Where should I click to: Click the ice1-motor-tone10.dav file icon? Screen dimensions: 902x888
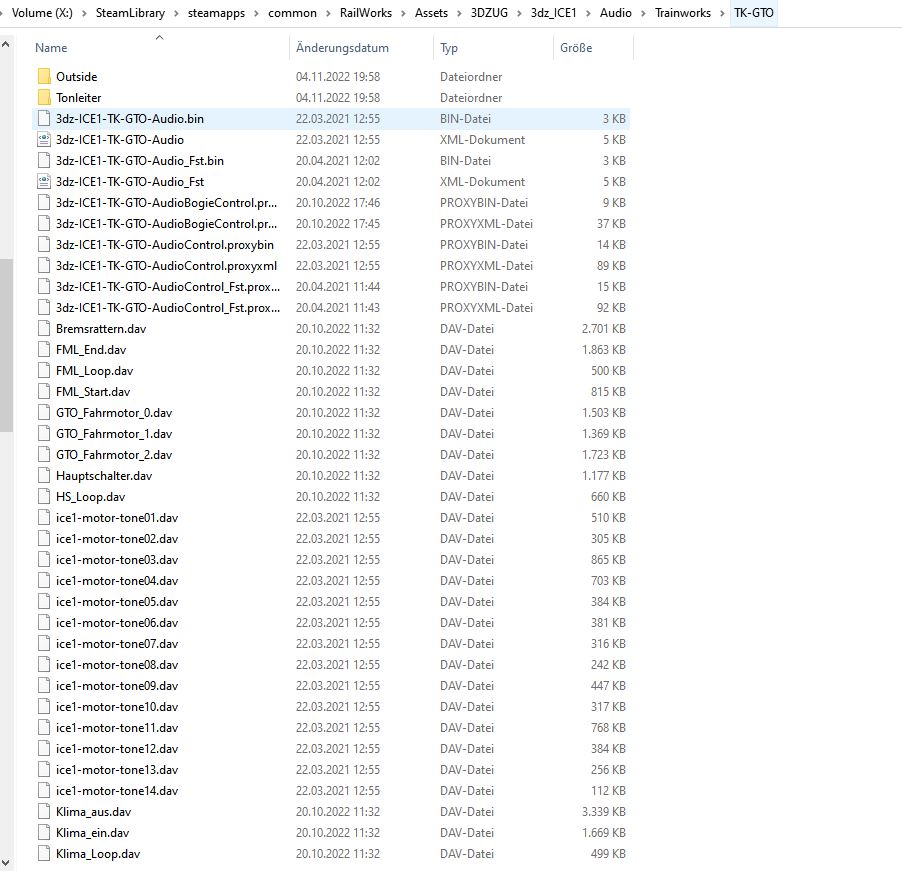[44, 707]
